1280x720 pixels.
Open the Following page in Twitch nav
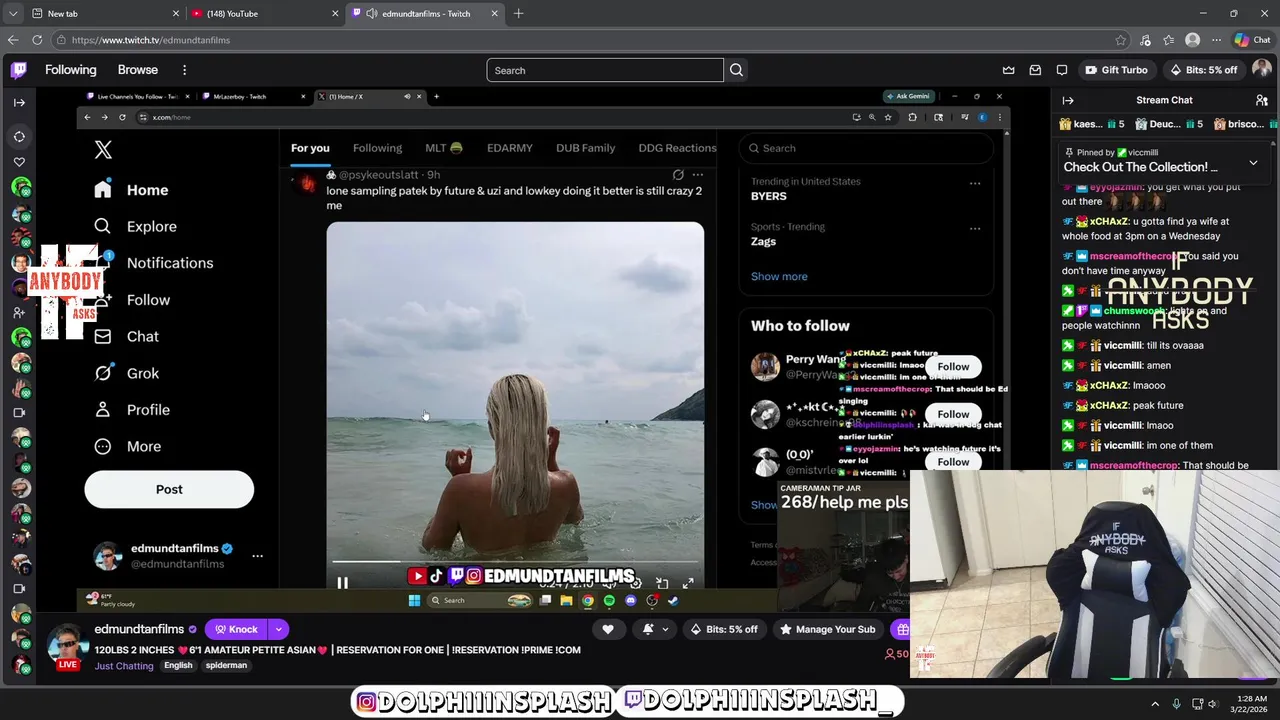tap(70, 70)
